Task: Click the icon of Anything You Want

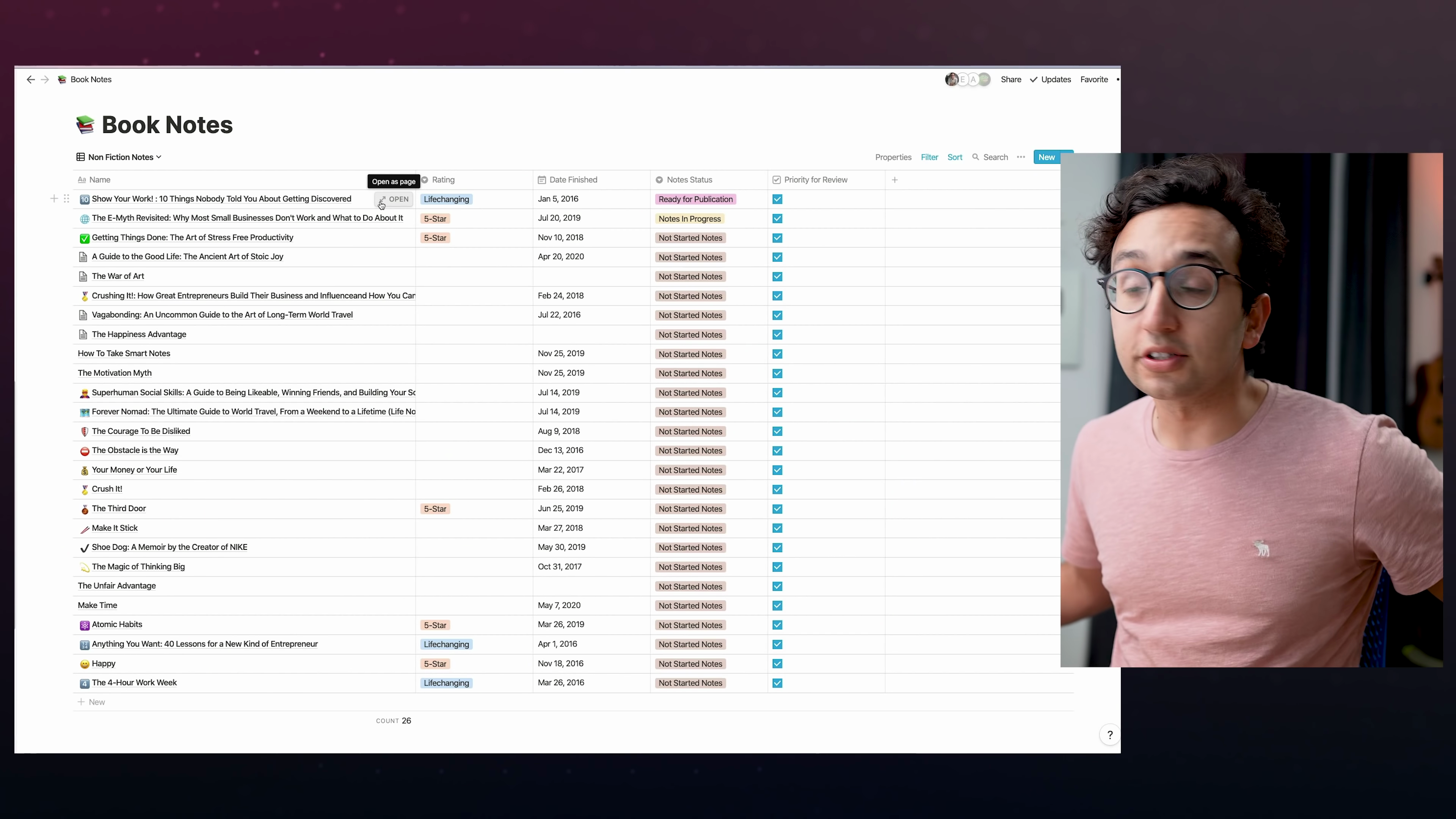Action: tap(85, 645)
